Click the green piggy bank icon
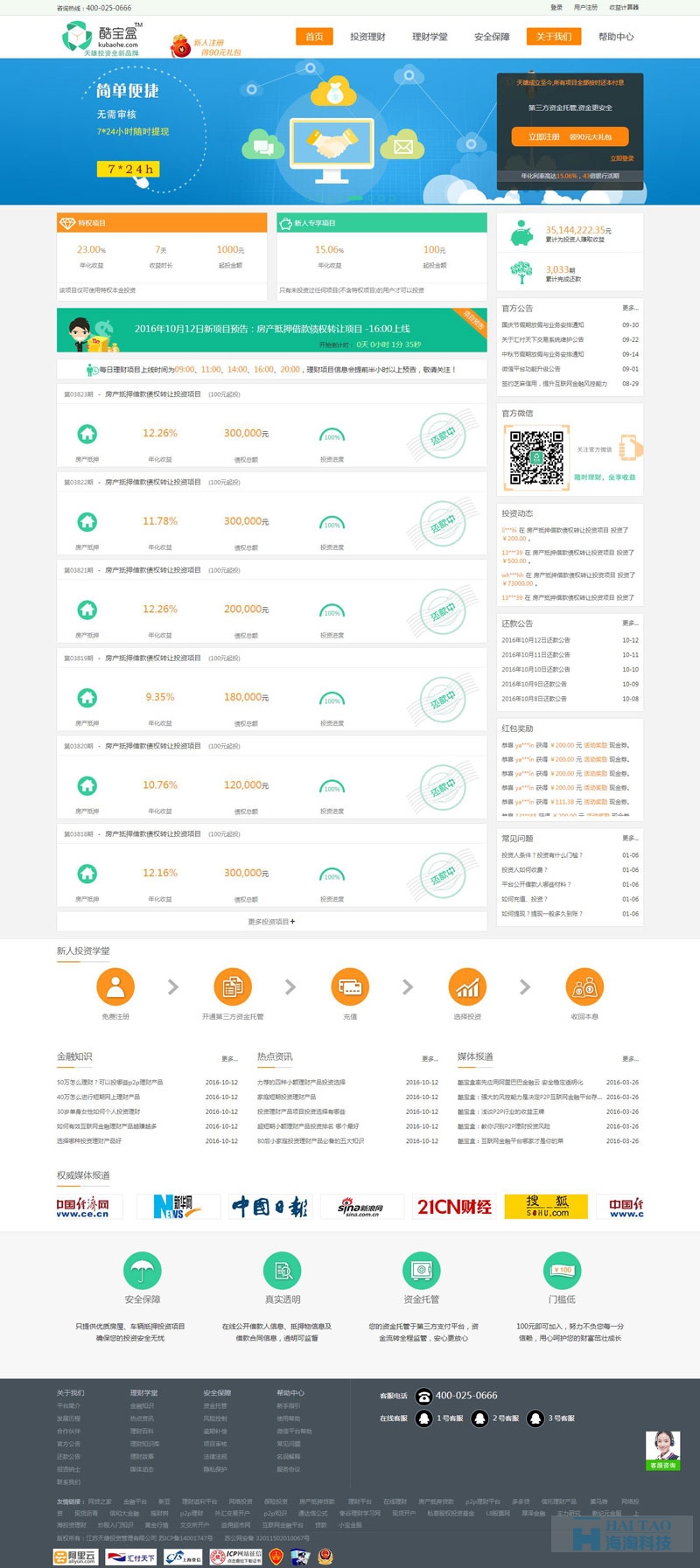 click(x=521, y=234)
